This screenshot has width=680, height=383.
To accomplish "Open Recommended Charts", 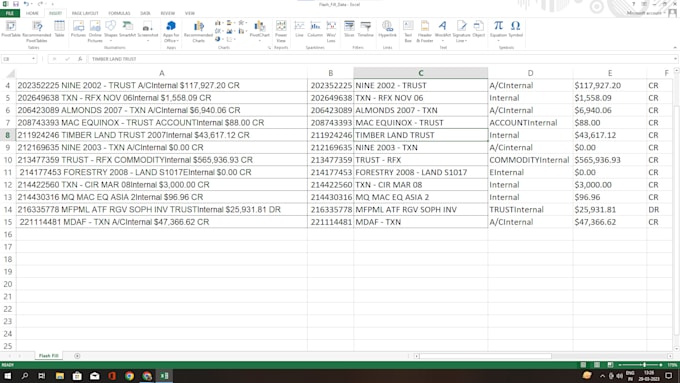I will tap(199, 31).
